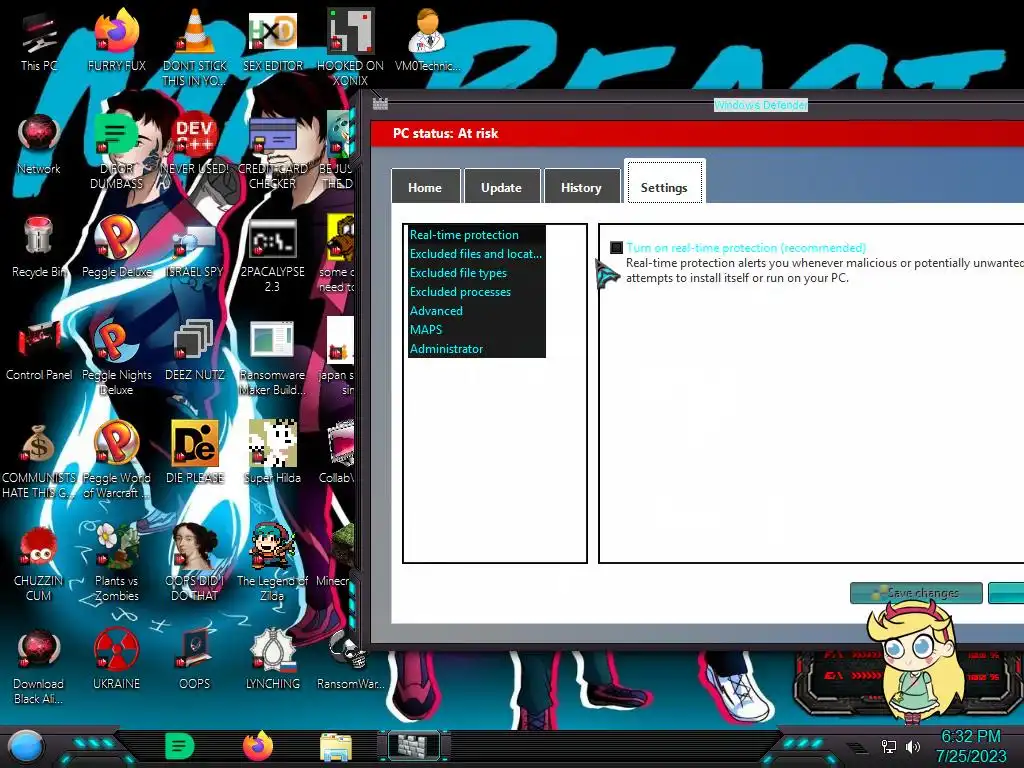Select the Settings tab
Viewport: 1024px width, 768px height.
[x=664, y=183]
